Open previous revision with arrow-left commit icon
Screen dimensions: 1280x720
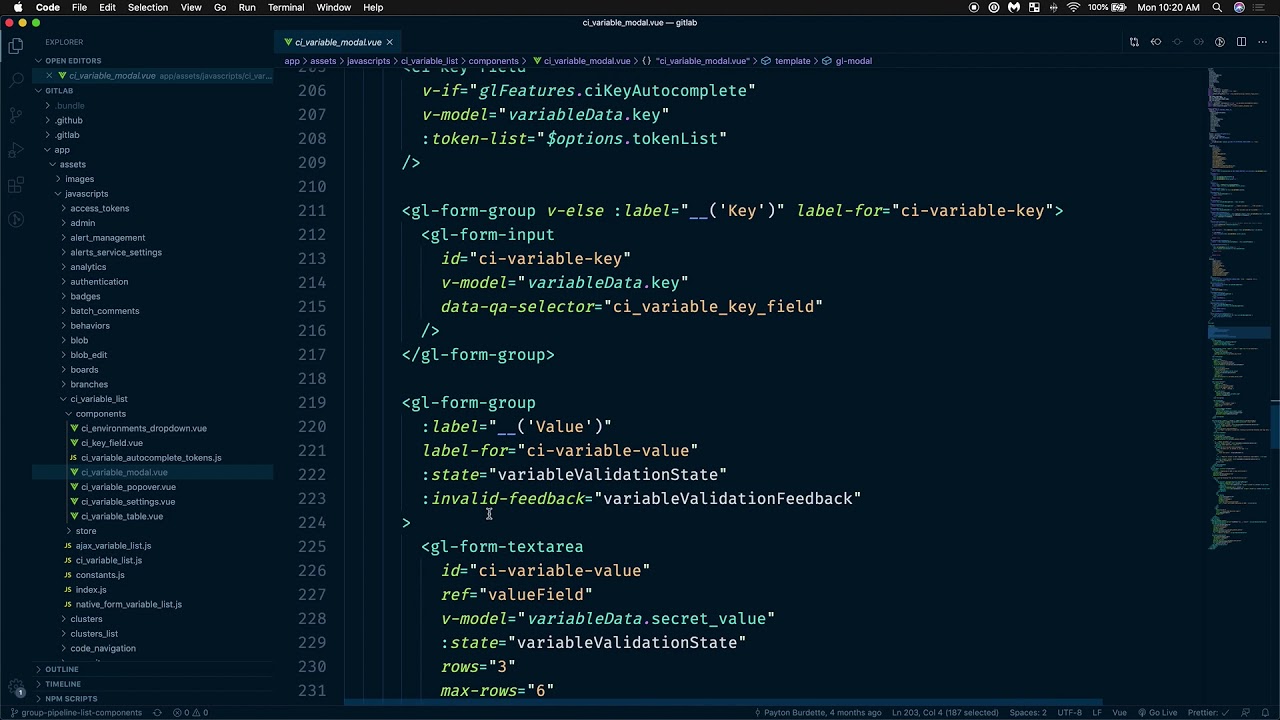click(1156, 42)
